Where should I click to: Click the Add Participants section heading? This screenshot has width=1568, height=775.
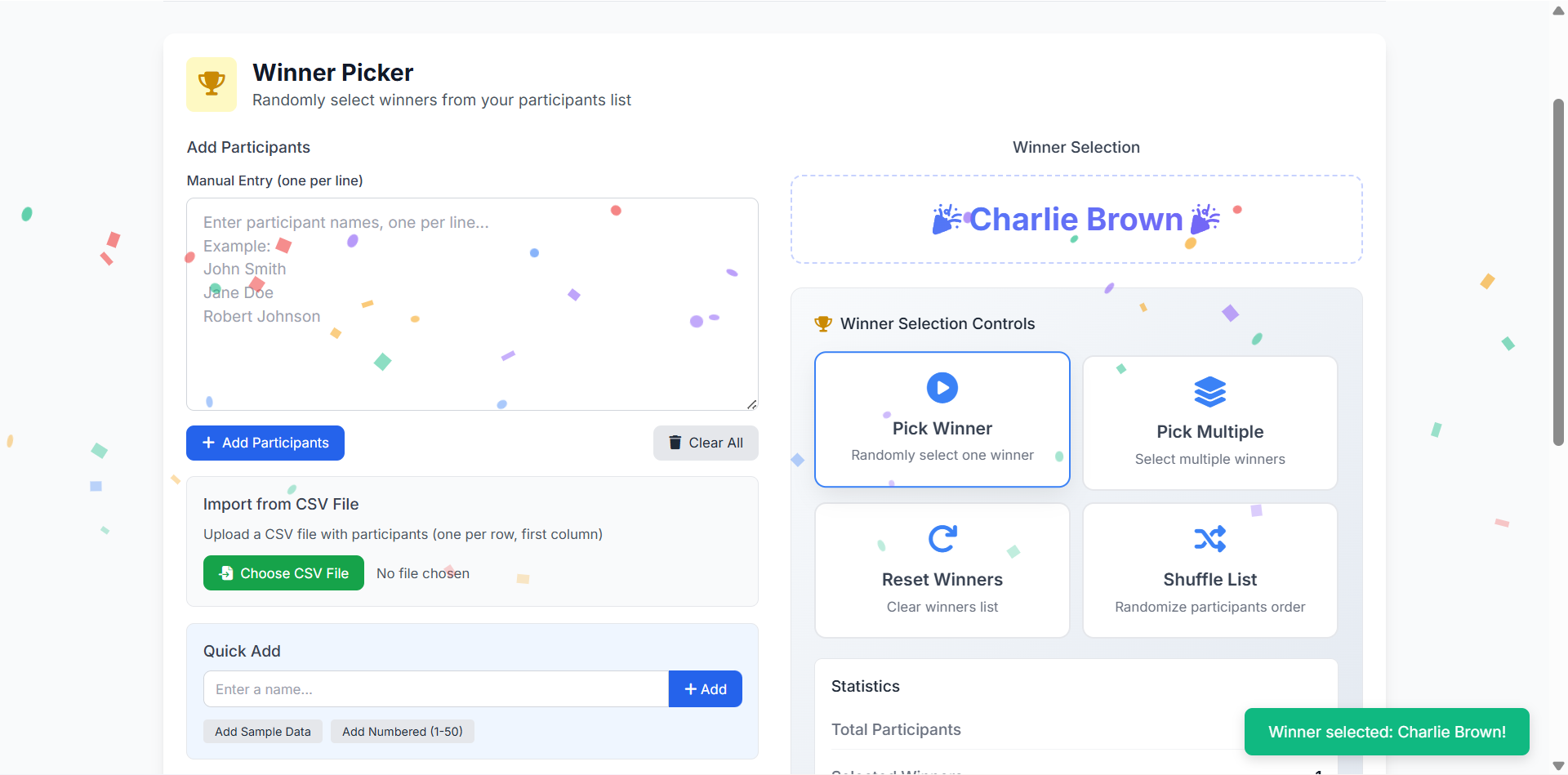pyautogui.click(x=248, y=147)
